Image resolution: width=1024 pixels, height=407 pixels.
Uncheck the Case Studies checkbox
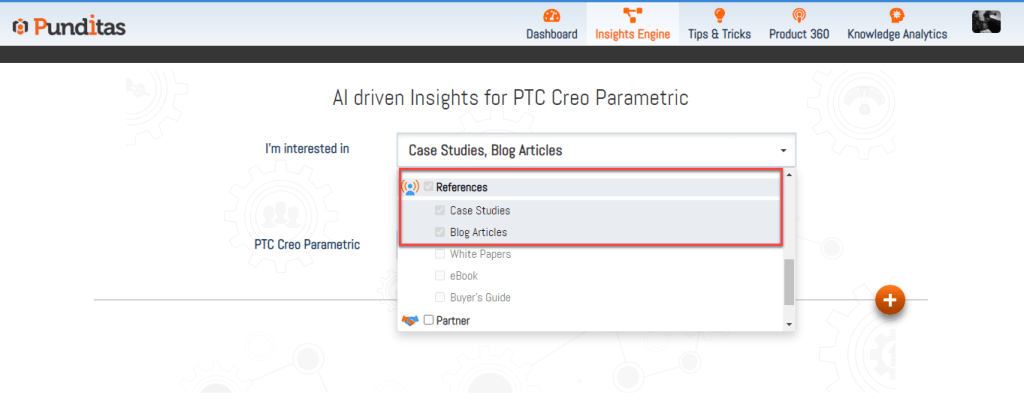click(x=440, y=211)
